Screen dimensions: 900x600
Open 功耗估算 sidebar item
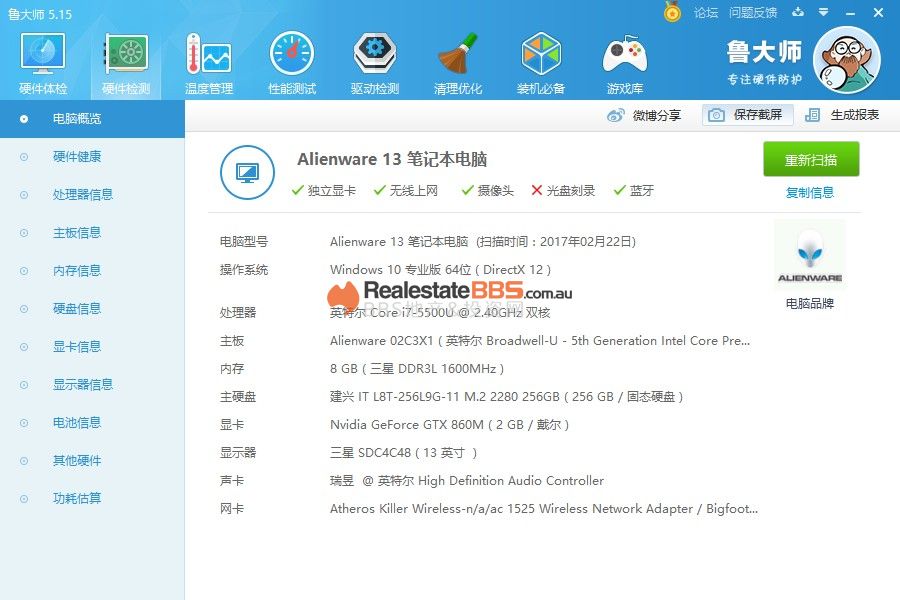(77, 499)
